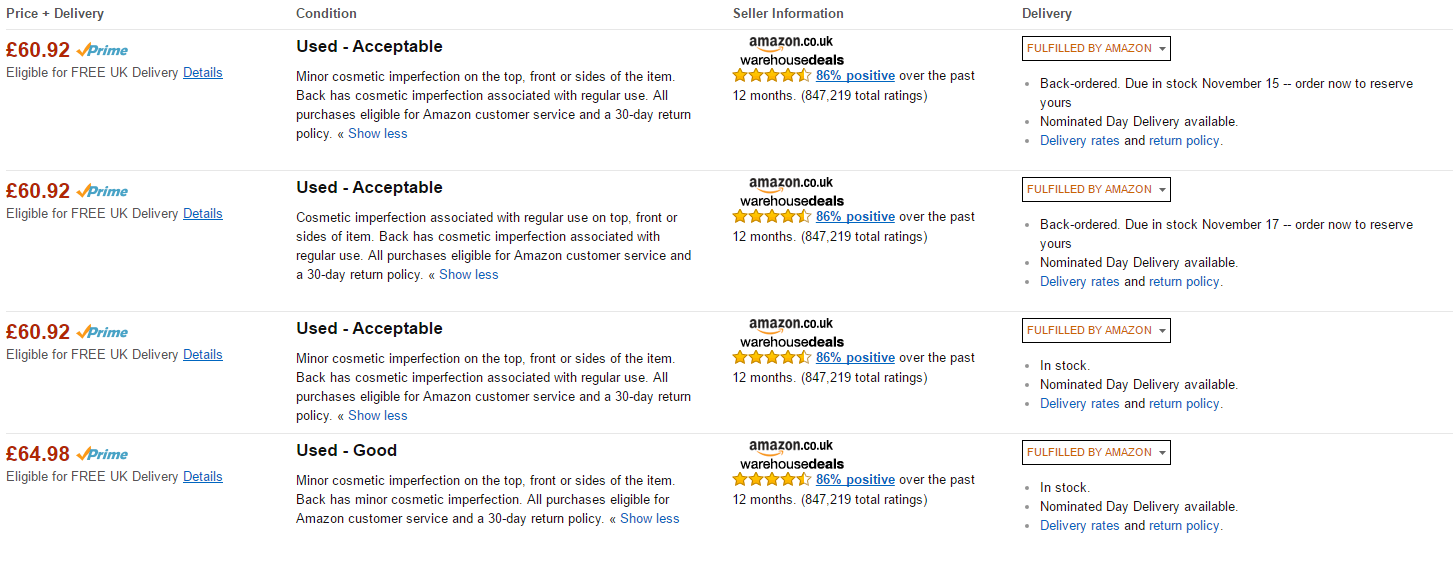Image resolution: width=1453 pixels, height=569 pixels.
Task: Click the 86% positive link in the first listing
Action: [x=855, y=76]
